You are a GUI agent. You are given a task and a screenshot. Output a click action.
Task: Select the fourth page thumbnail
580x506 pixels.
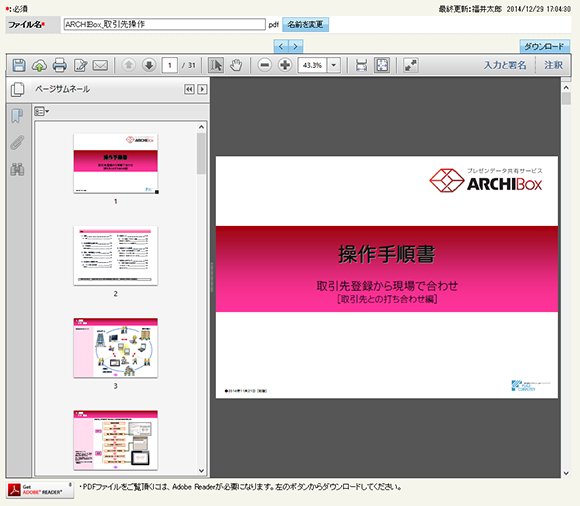coord(116,440)
